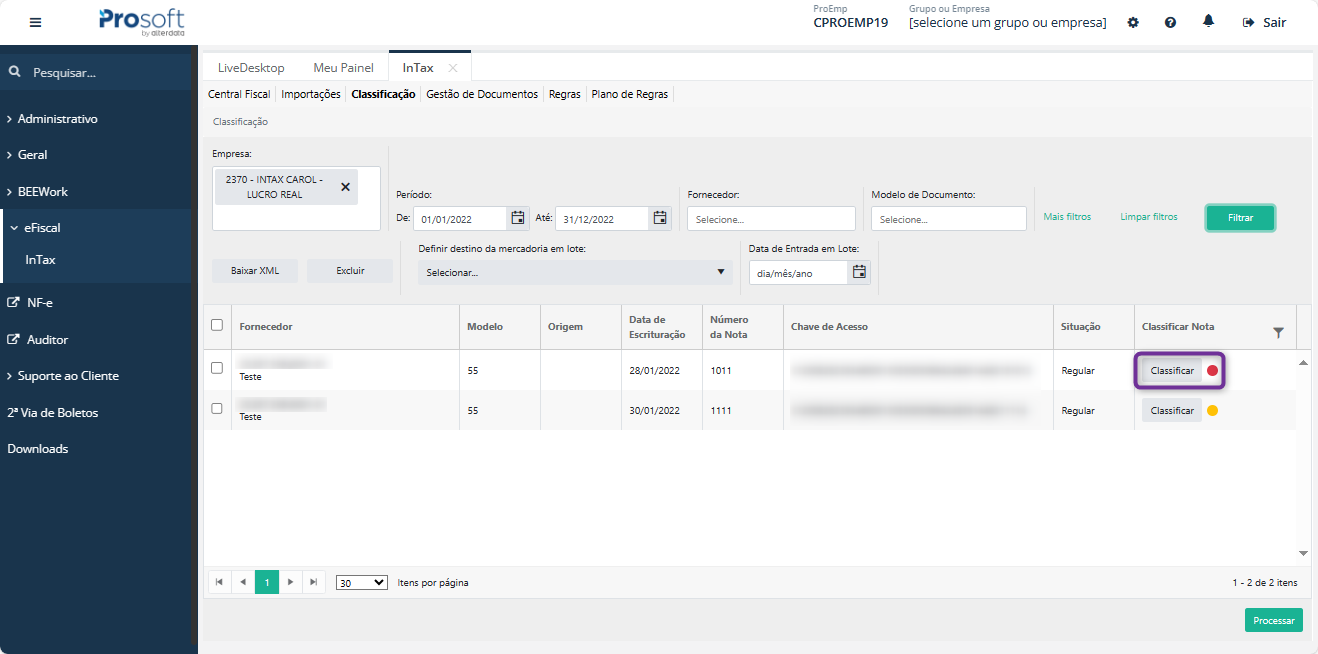Viewport: 1318px width, 654px height.
Task: Click the Prosoft logo
Action: coord(142,22)
